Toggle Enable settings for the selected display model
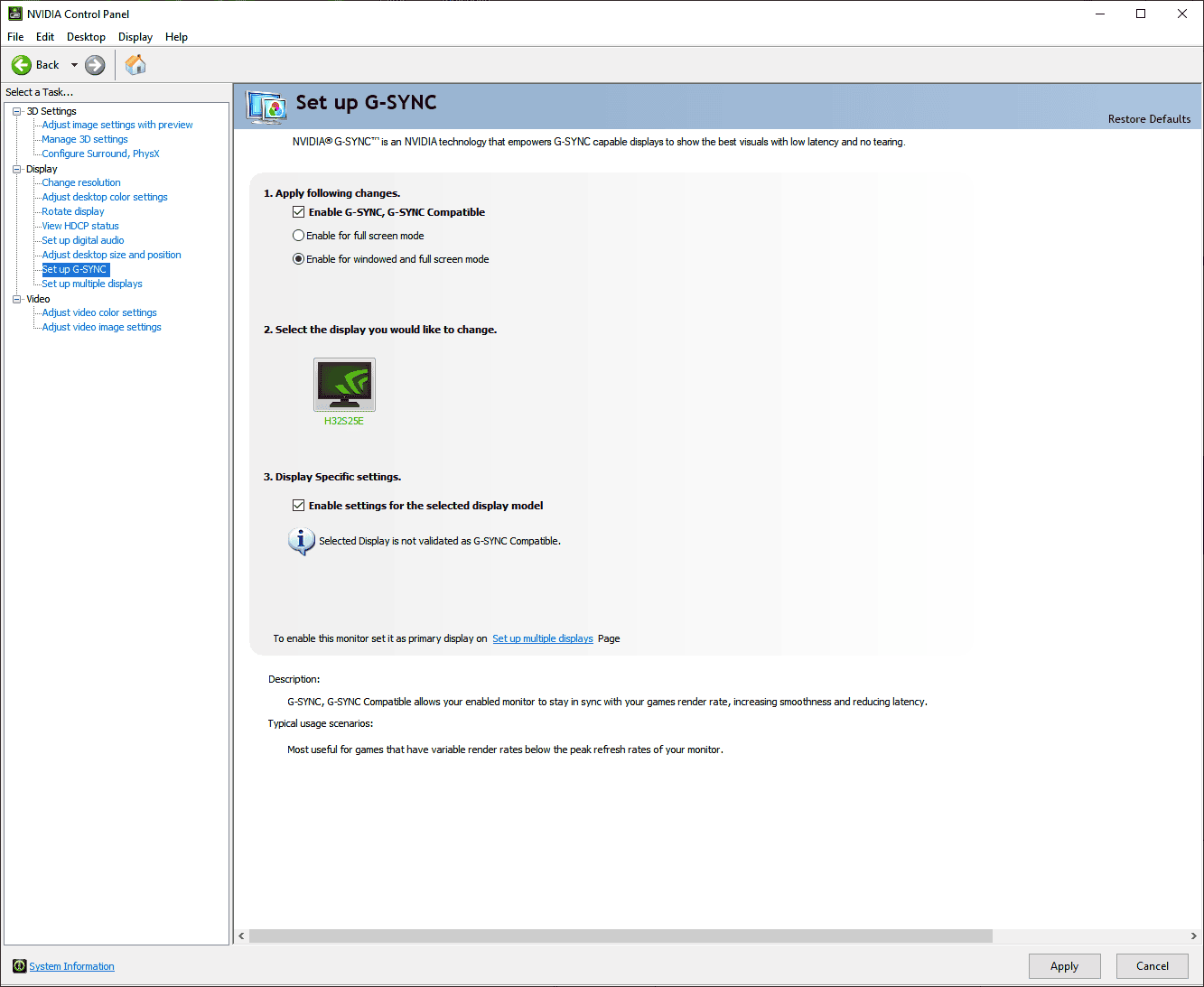 coord(298,505)
